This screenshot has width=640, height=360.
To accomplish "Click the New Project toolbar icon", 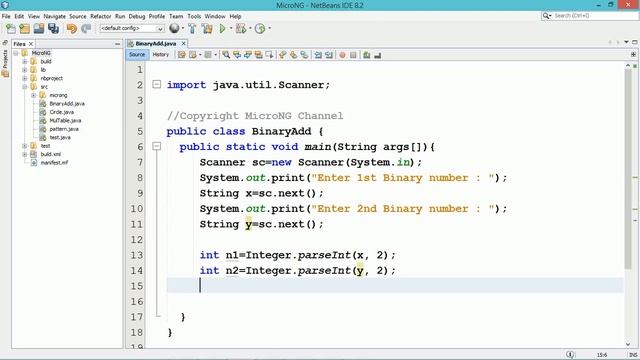I will (x=24, y=28).
